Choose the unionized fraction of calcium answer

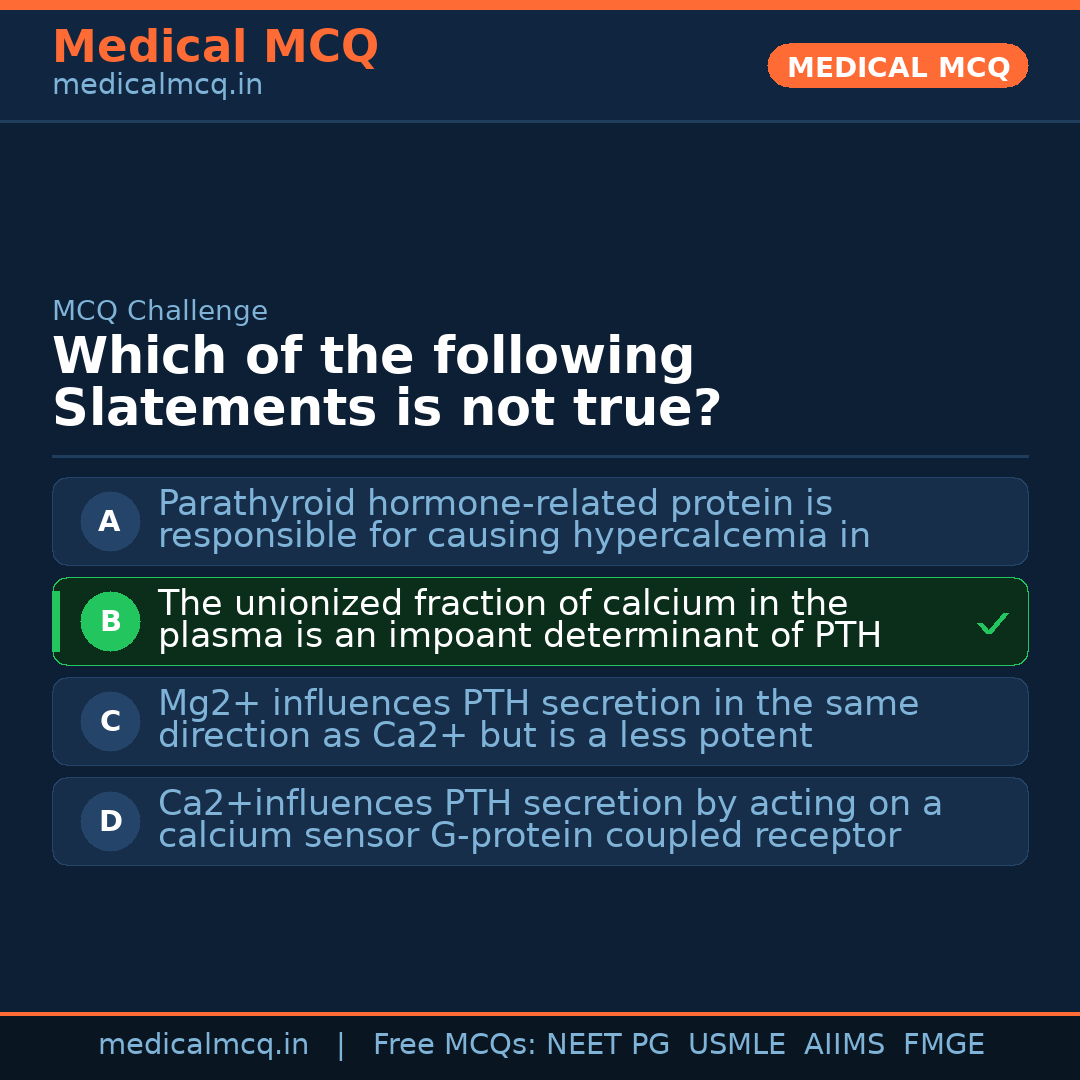(x=519, y=620)
